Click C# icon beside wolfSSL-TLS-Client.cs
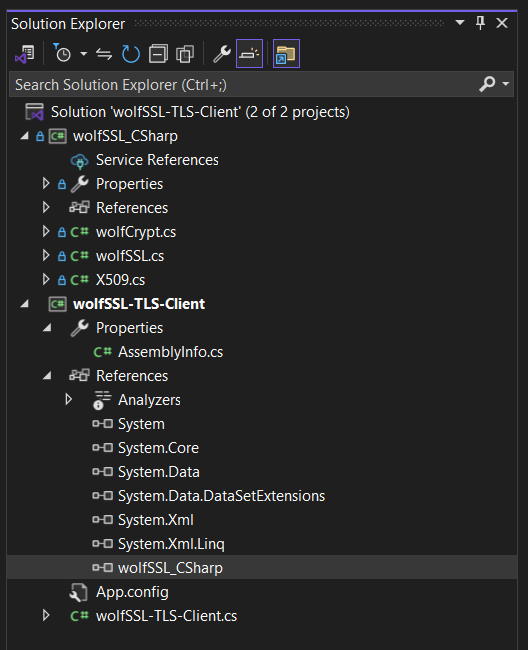Screen dimensions: 528x650 click(x=79, y=616)
